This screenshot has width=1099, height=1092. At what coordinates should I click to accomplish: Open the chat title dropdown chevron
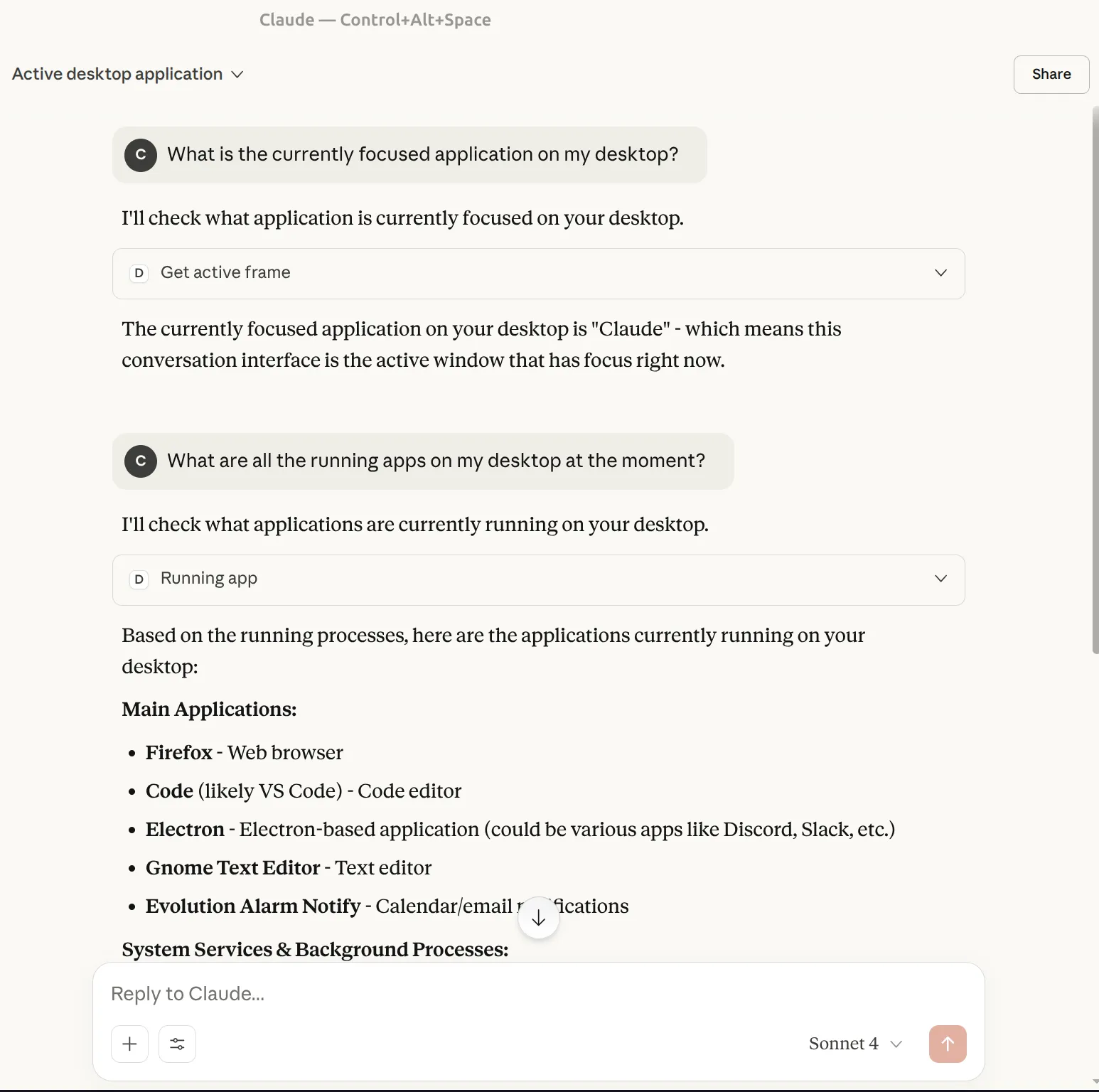(x=237, y=75)
